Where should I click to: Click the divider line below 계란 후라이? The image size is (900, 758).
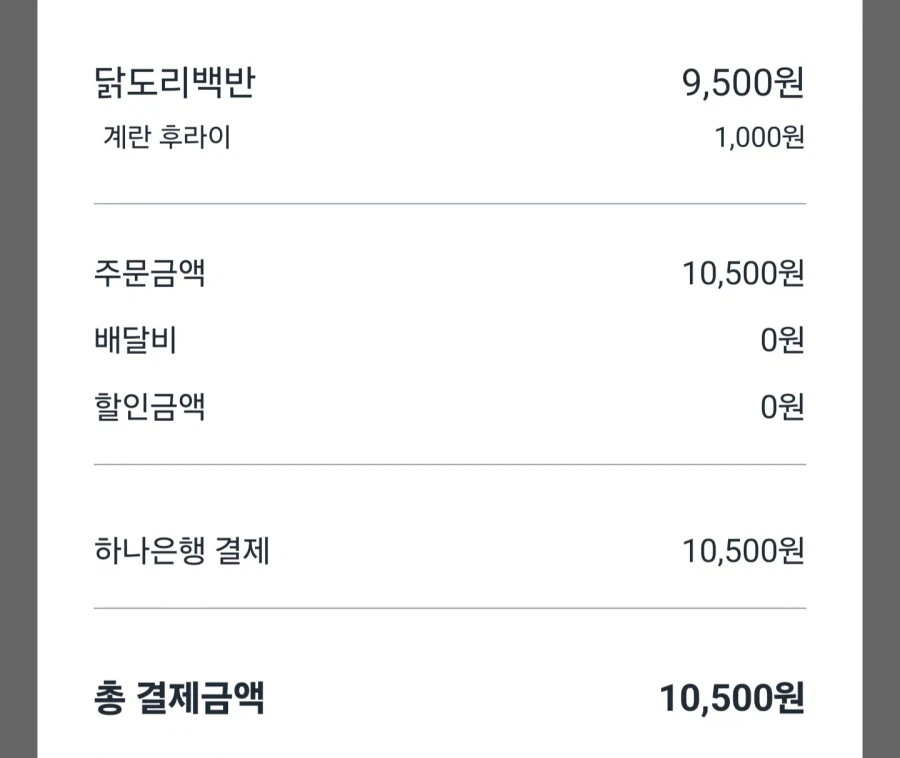click(450, 203)
